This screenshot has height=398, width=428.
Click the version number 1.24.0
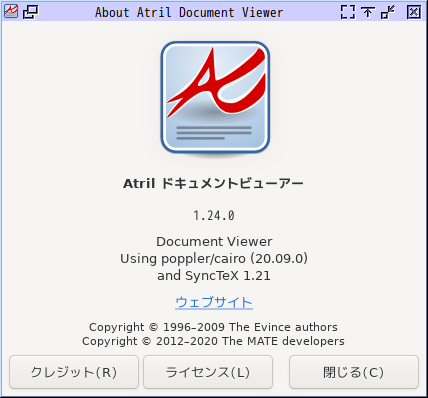[214, 216]
